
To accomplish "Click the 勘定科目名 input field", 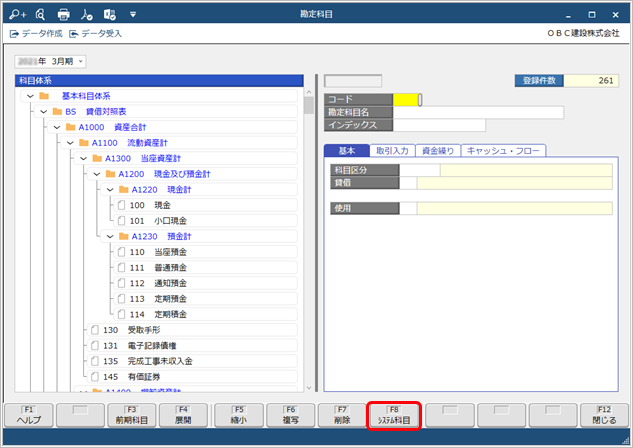I will [478, 113].
